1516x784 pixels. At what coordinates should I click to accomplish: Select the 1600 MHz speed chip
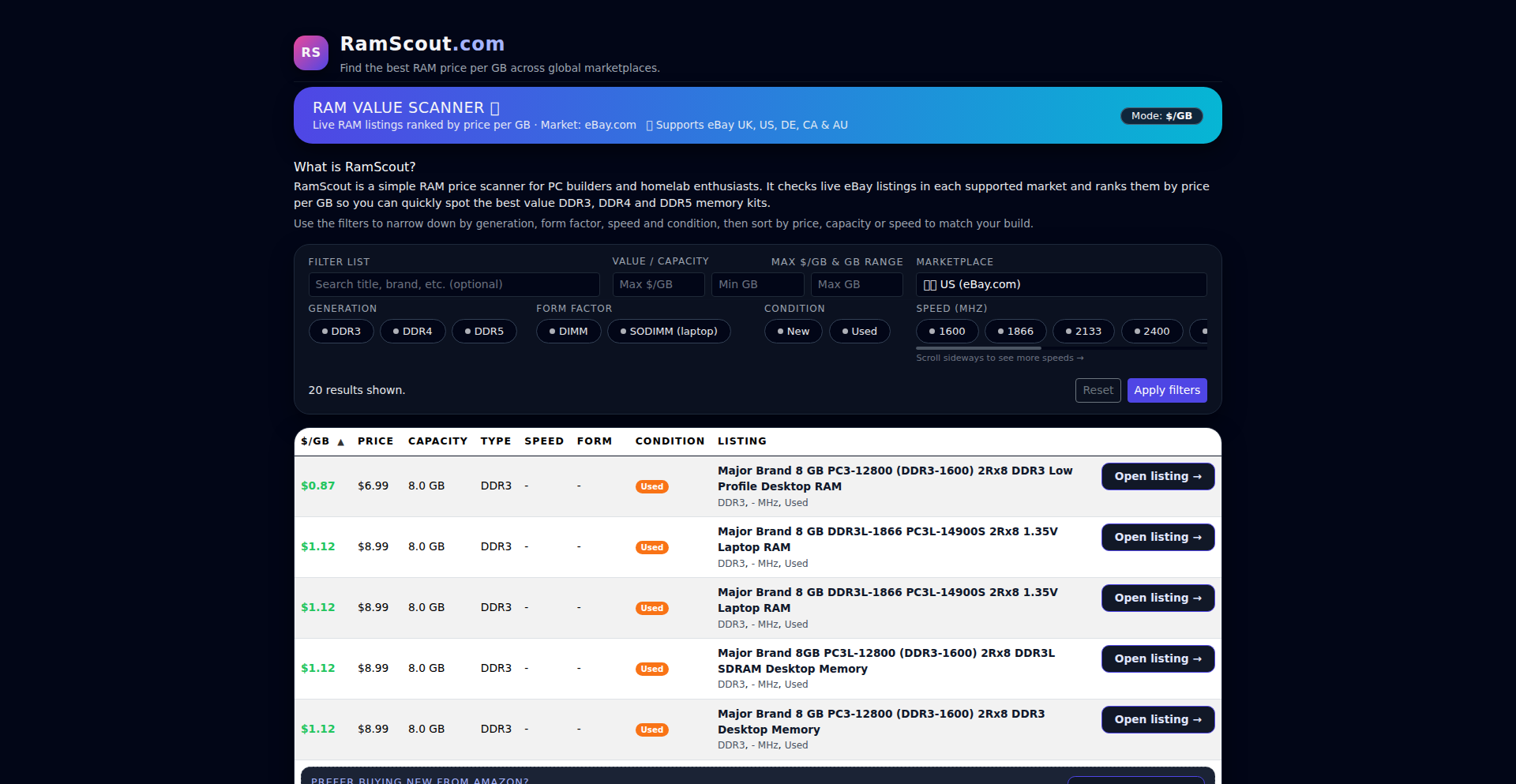(947, 332)
